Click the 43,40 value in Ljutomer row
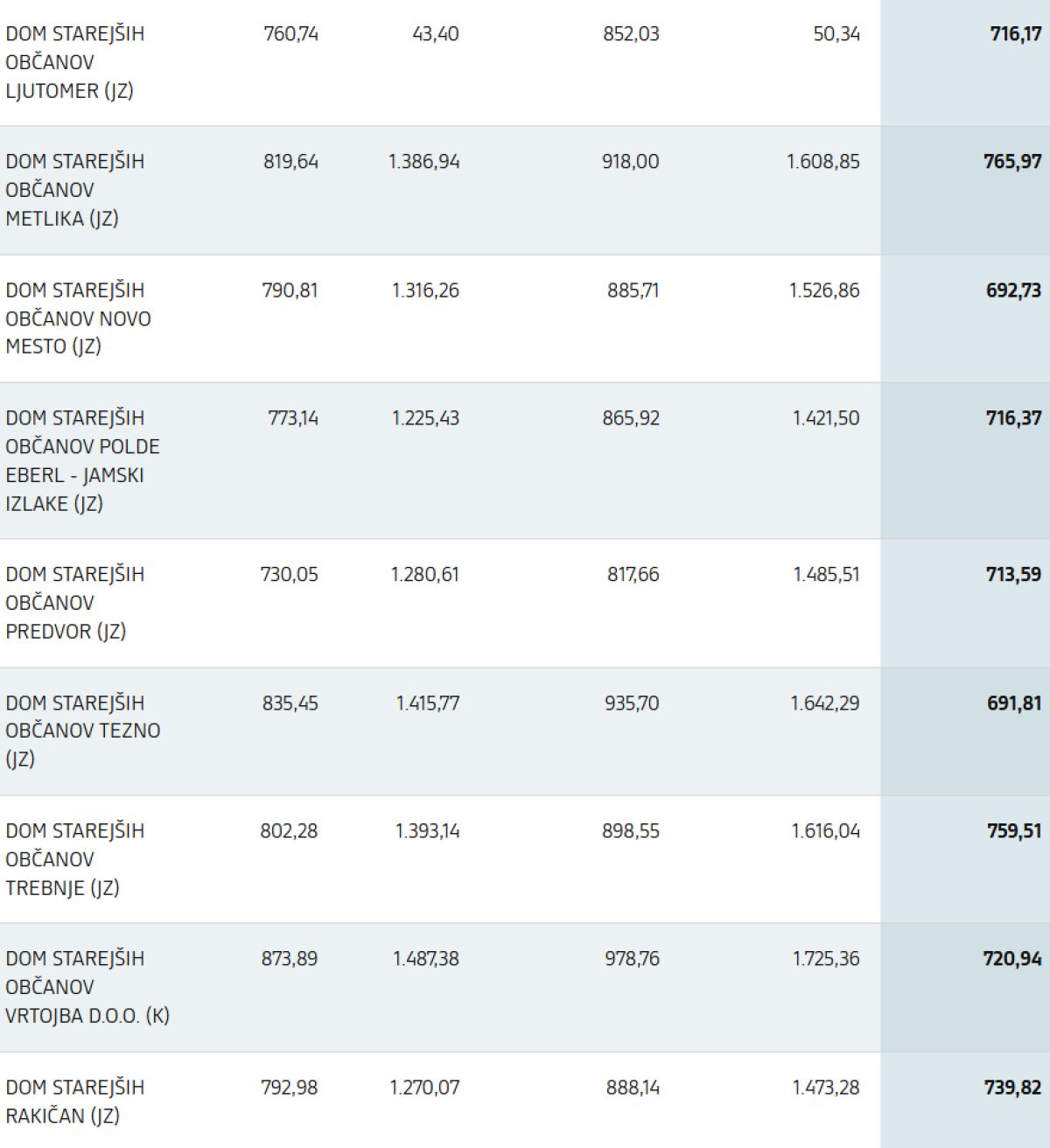 [x=435, y=34]
